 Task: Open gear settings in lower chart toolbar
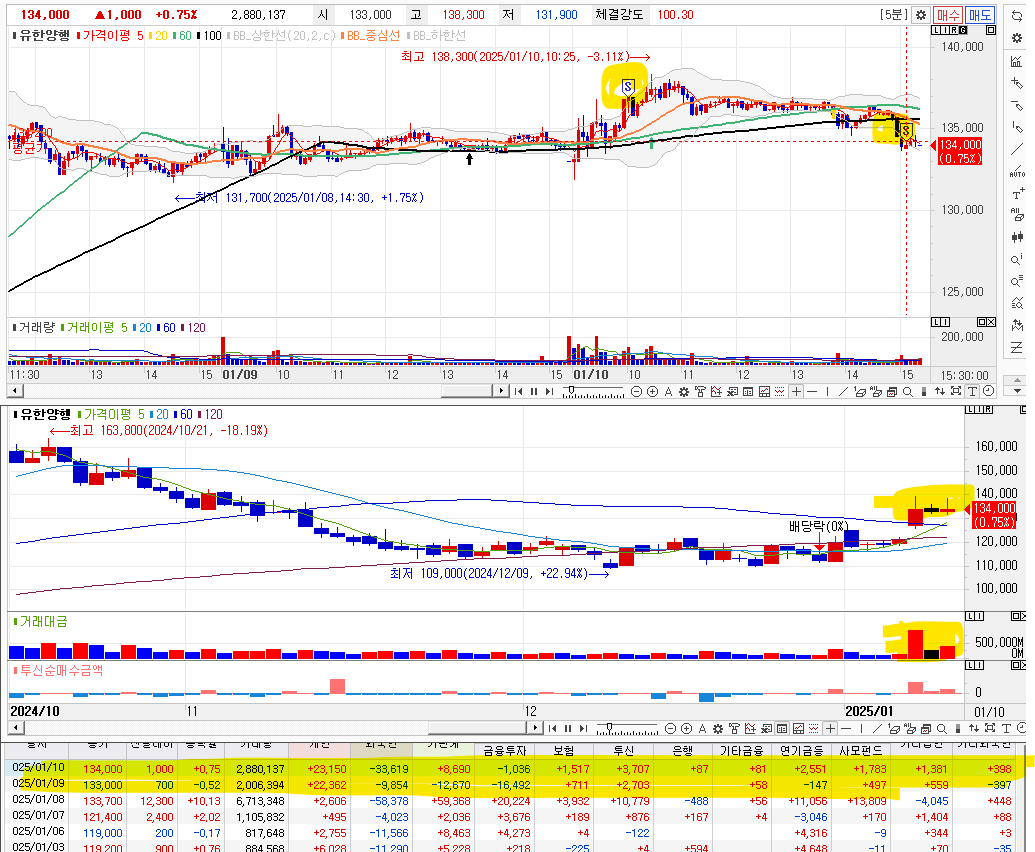click(718, 729)
